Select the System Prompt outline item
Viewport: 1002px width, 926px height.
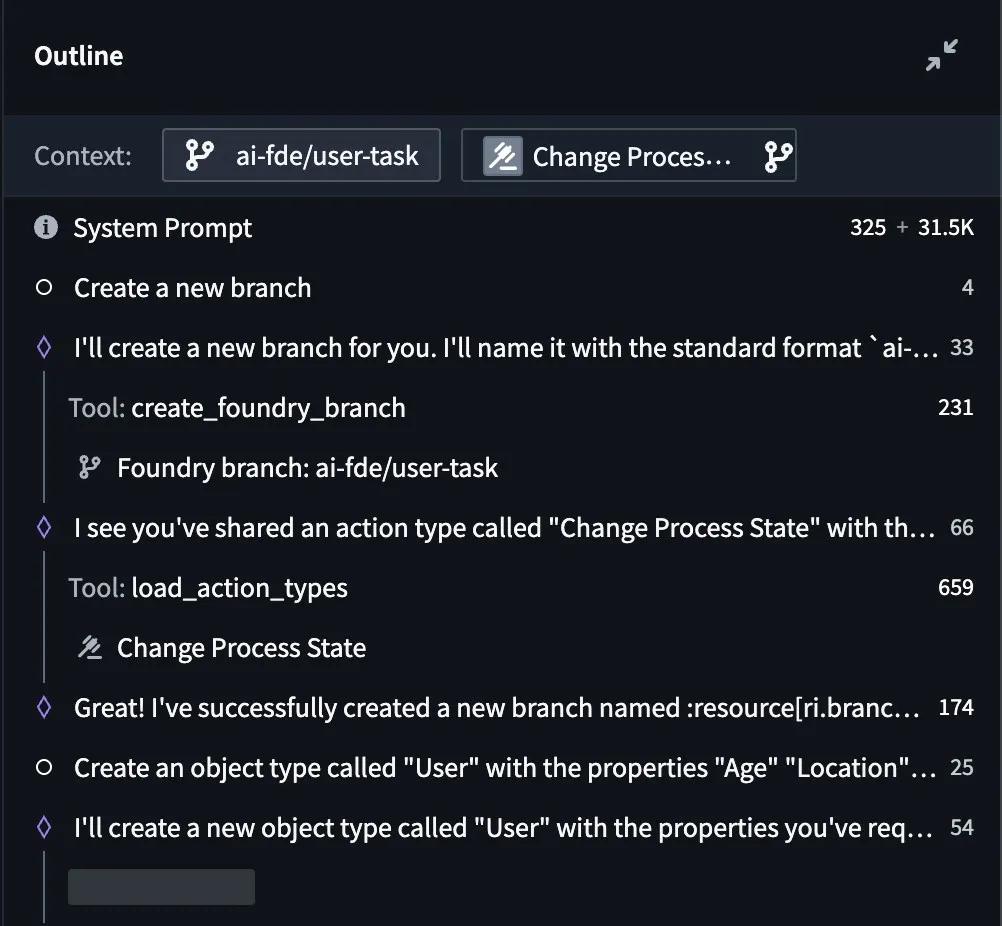tap(504, 228)
